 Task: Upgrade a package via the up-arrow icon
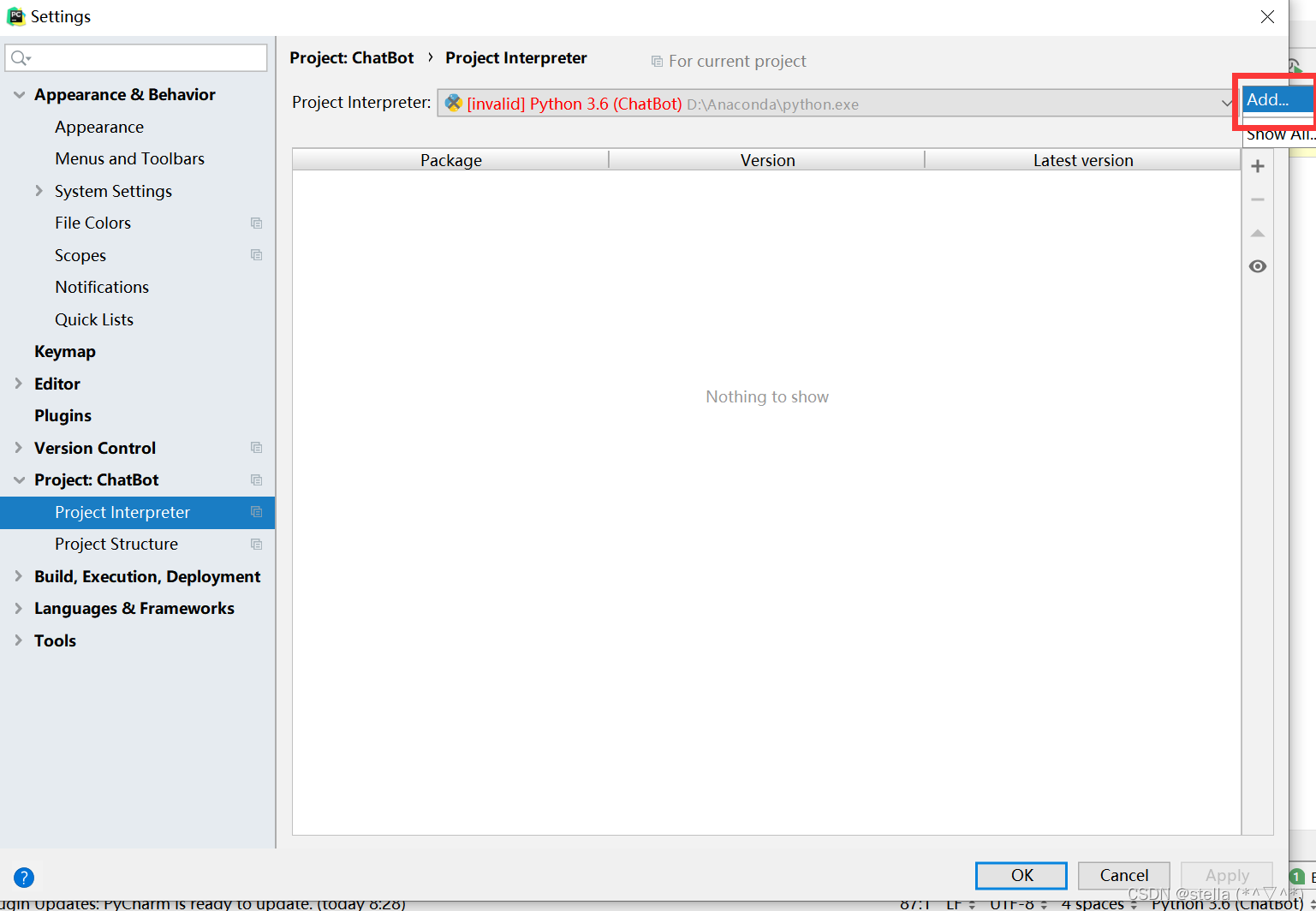(1257, 233)
